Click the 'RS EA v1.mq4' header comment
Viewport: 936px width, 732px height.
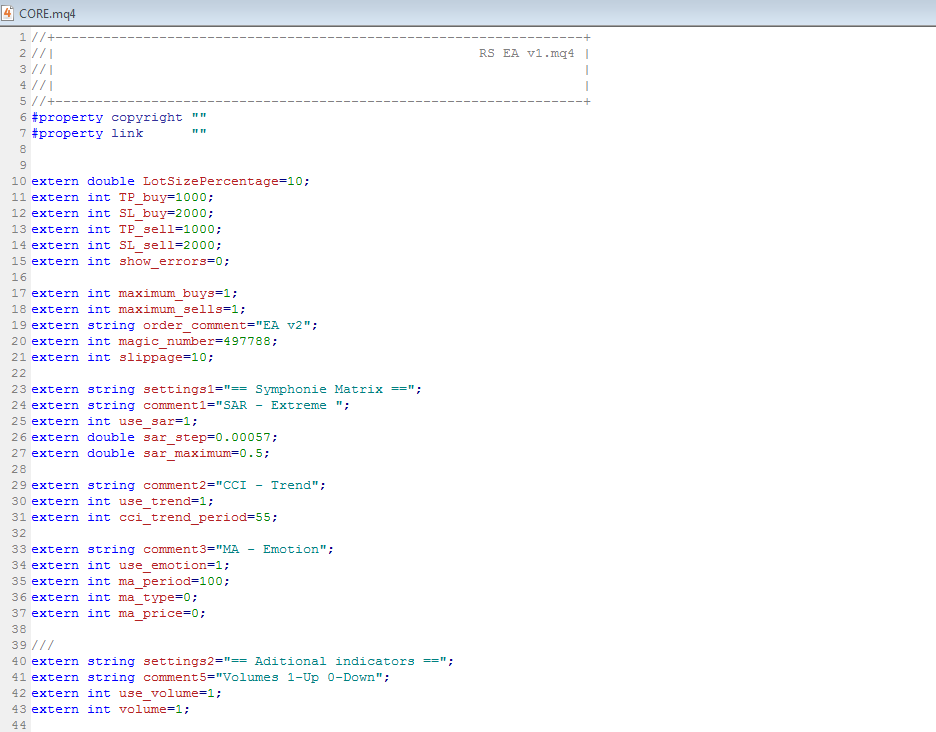(x=526, y=53)
